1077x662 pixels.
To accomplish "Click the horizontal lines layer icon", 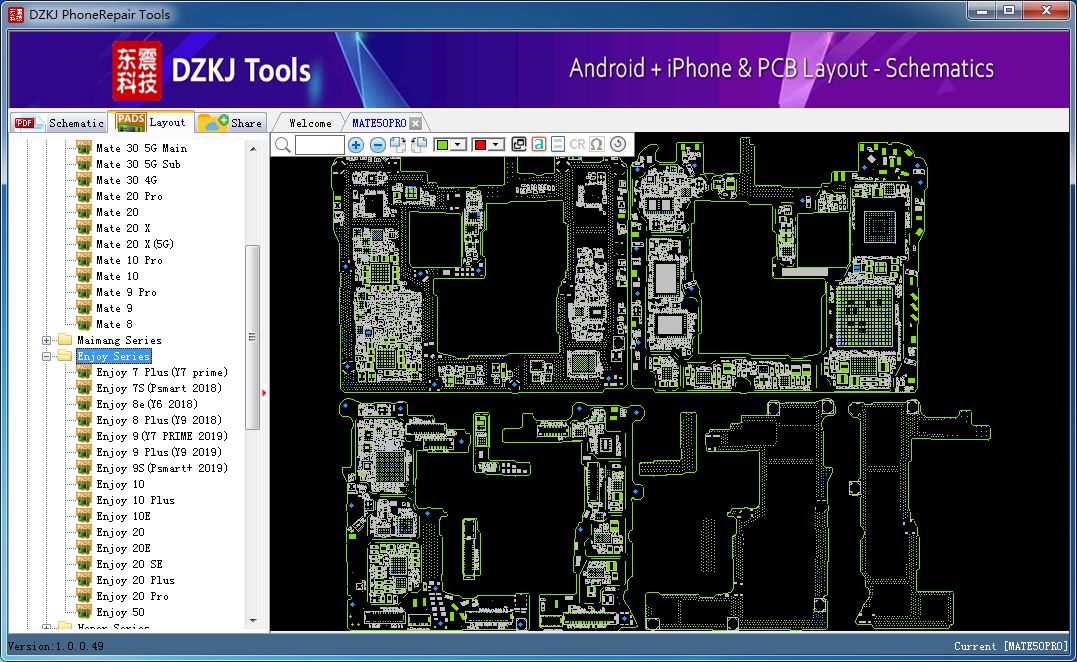I will click(x=558, y=144).
